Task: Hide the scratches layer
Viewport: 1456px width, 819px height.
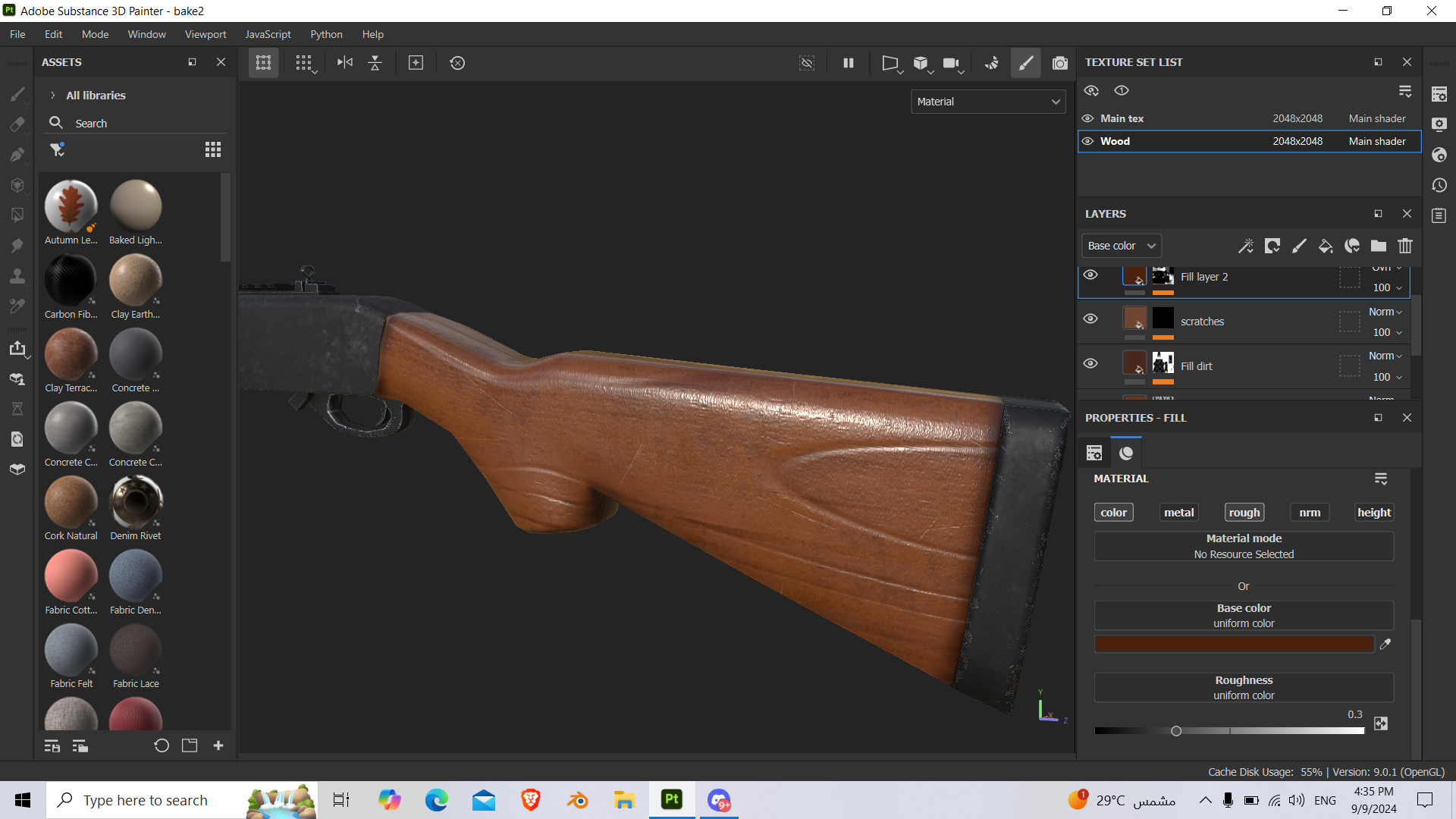Action: click(x=1090, y=319)
